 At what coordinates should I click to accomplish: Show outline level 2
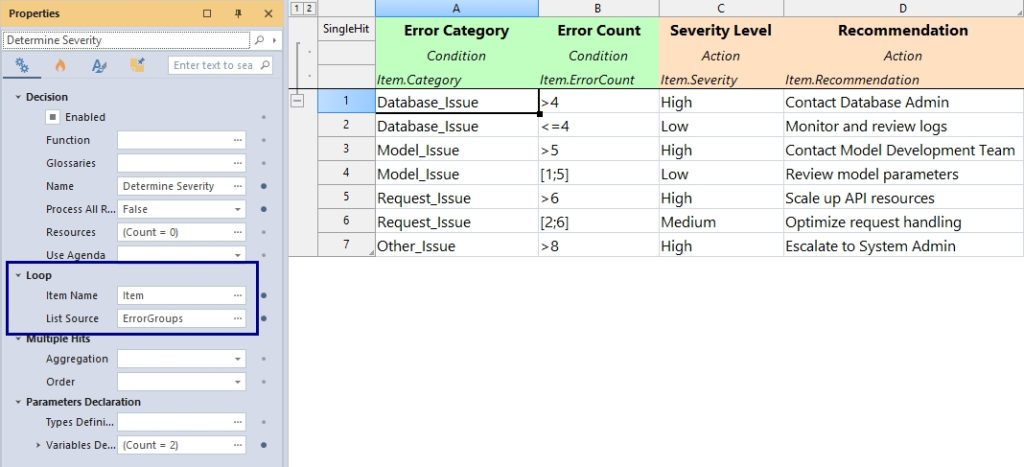(x=308, y=8)
